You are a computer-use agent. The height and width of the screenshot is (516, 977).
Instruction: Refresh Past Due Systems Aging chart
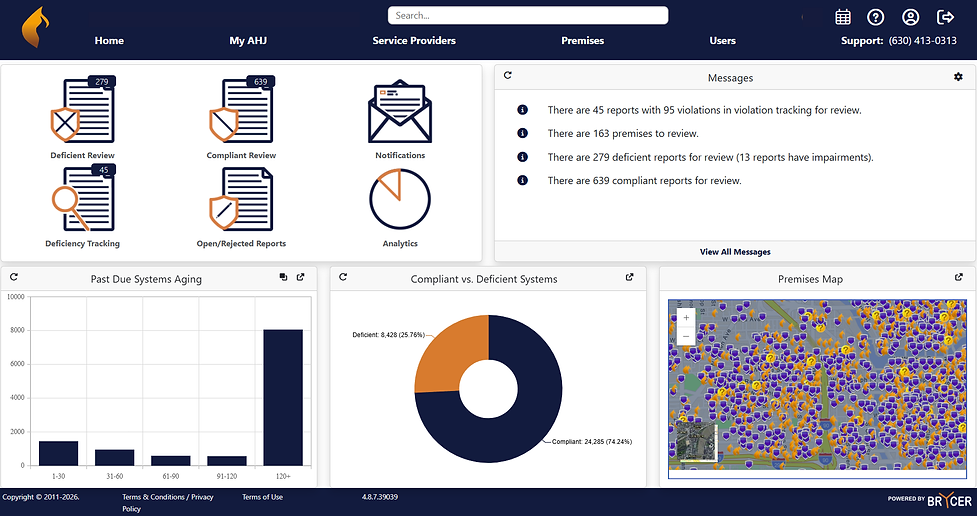(x=14, y=277)
